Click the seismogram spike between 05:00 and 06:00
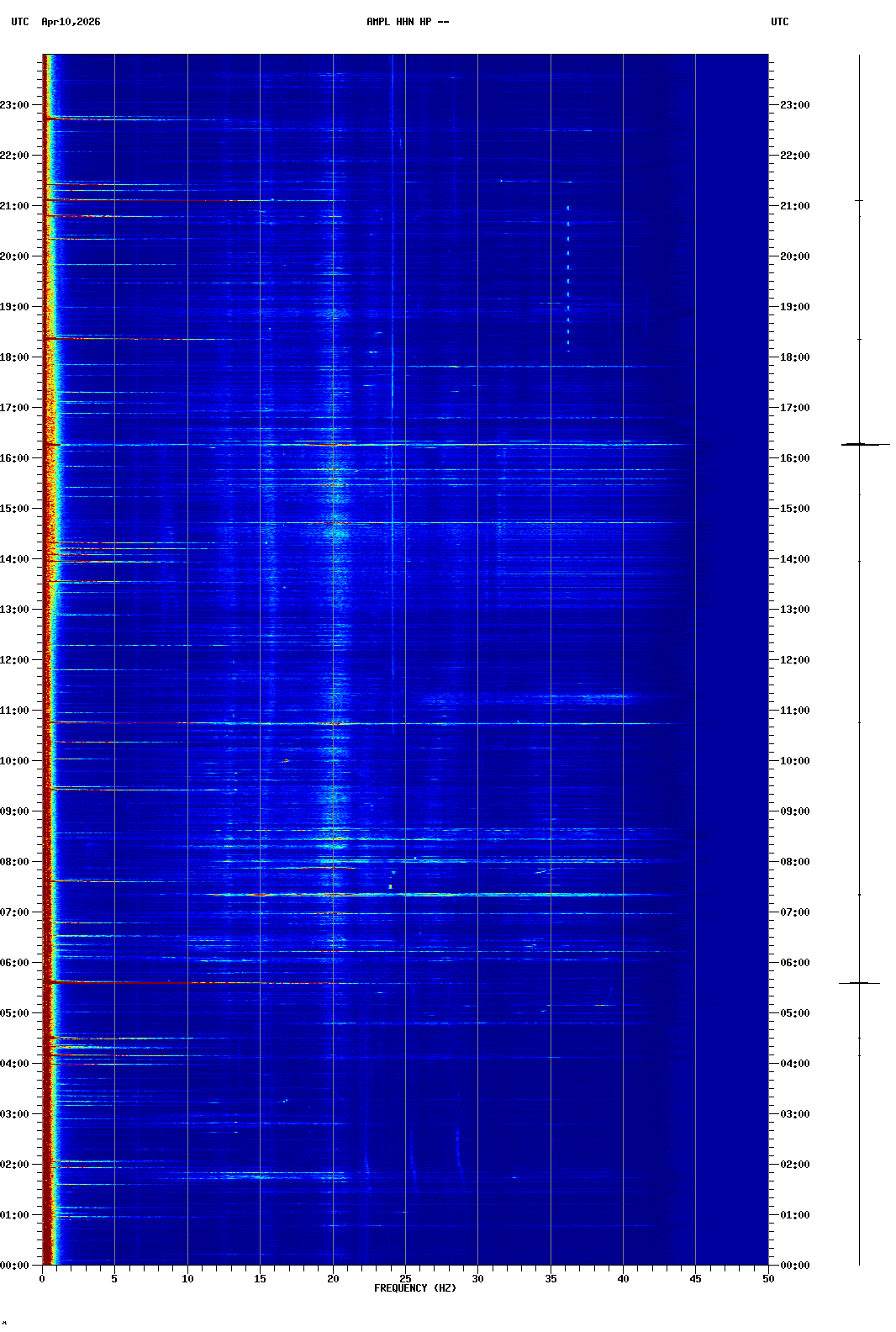Viewport: 896px width, 1332px height. [x=859, y=982]
